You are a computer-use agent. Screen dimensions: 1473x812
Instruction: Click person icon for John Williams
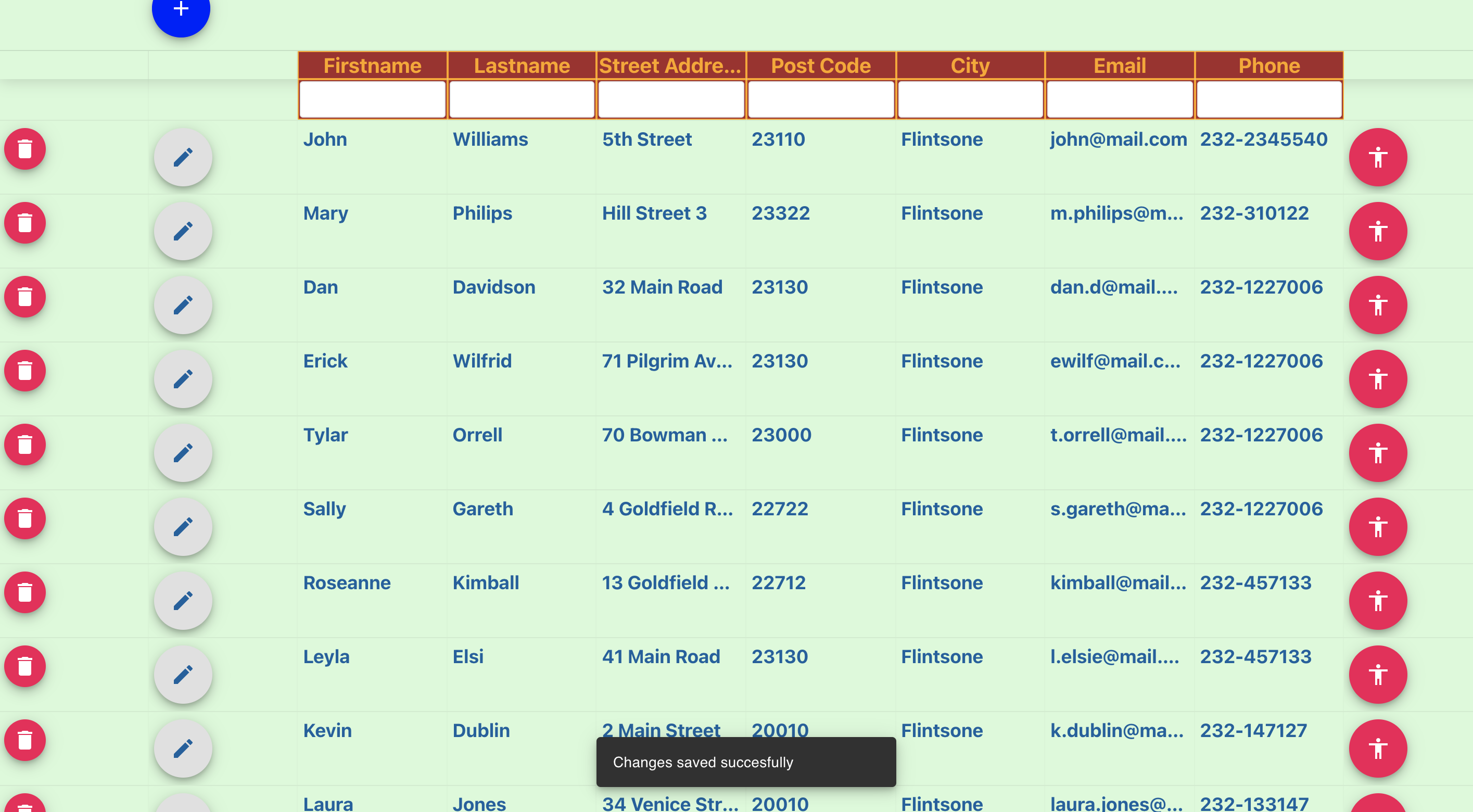[x=1378, y=157]
